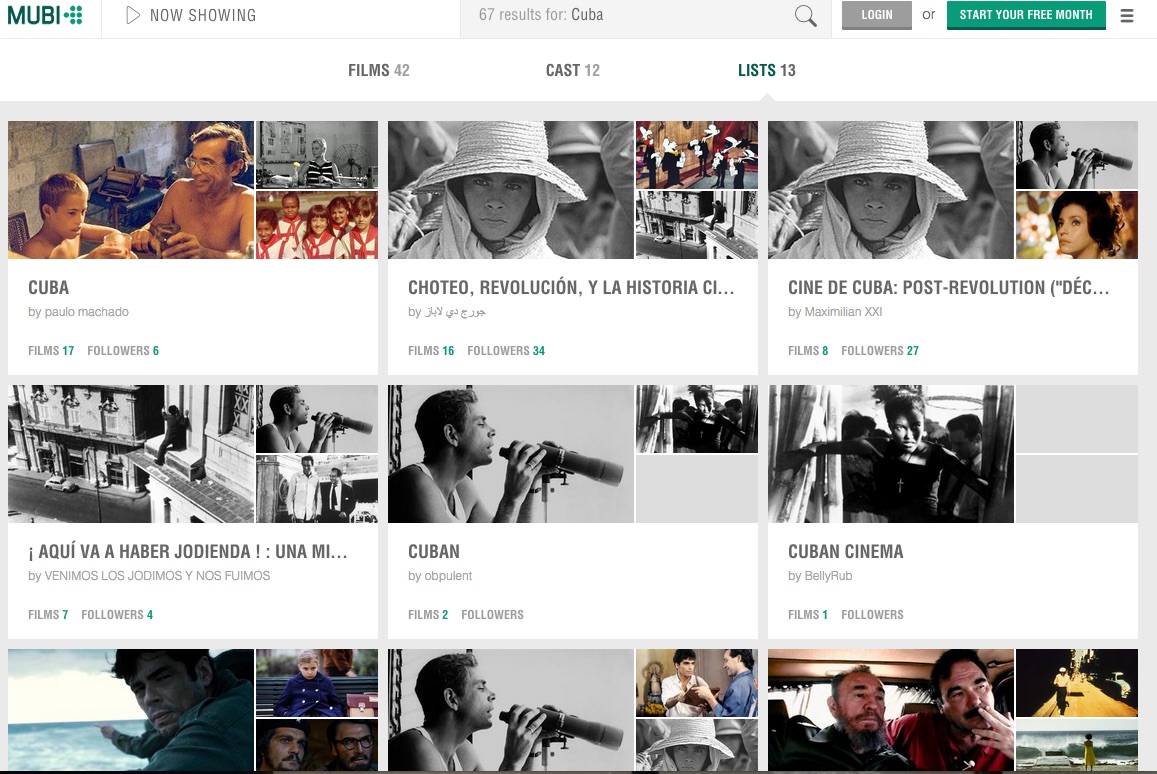Image resolution: width=1157 pixels, height=774 pixels.
Task: Open the ¡AQUÍ VA A HABER JODIENDA! list
Action: [x=187, y=552]
